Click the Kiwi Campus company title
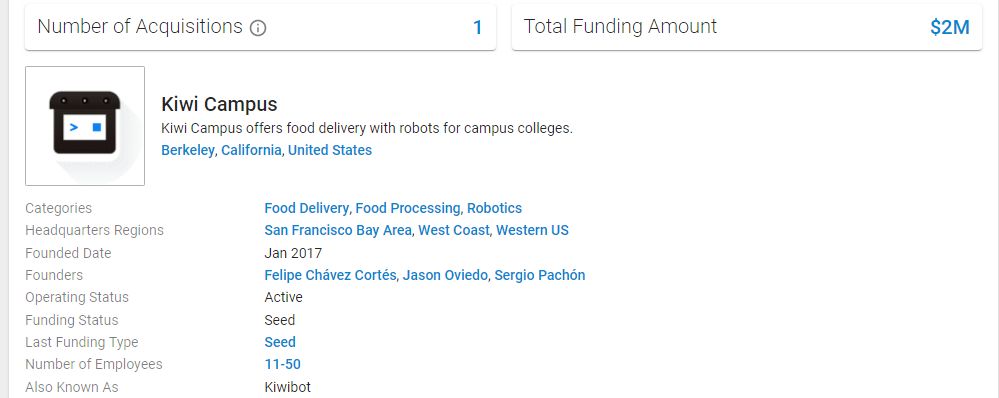 219,104
